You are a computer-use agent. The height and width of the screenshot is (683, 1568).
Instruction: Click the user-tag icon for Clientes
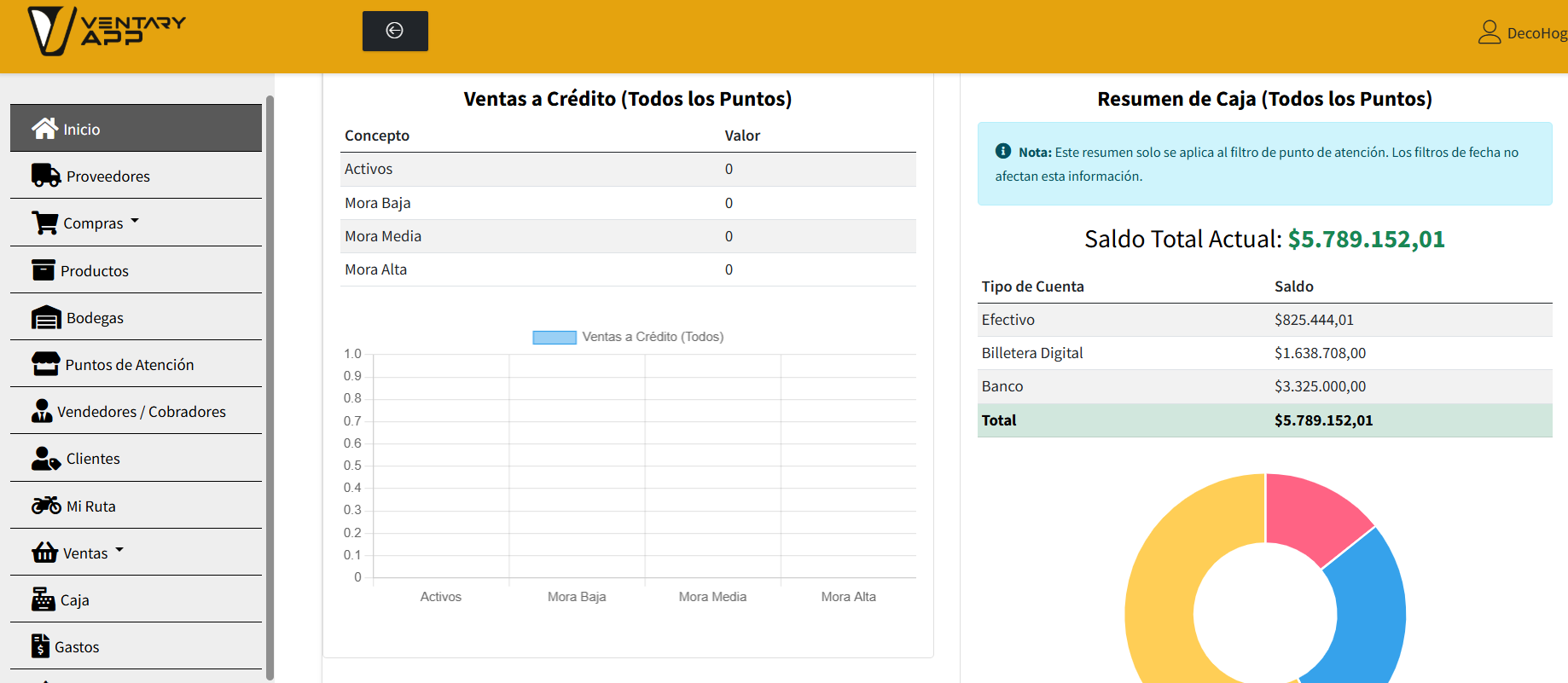[46, 459]
